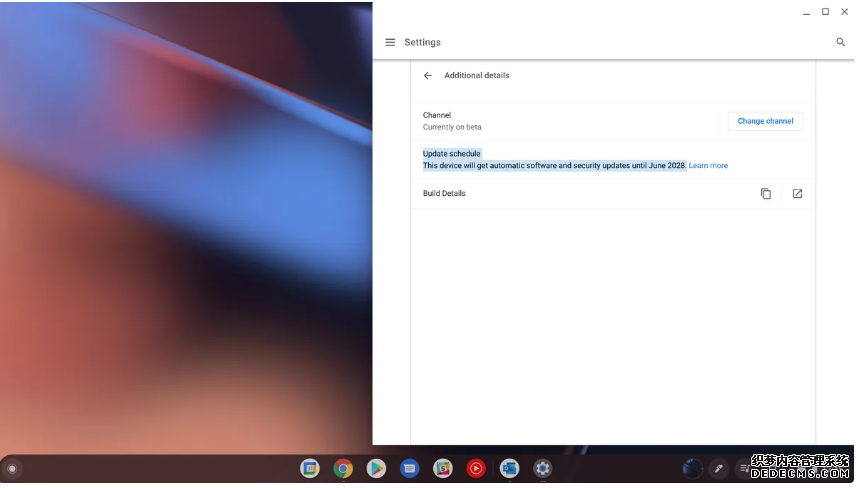This screenshot has height=488, width=860.
Task: Click the 'Additional details' page title
Action: point(477,76)
